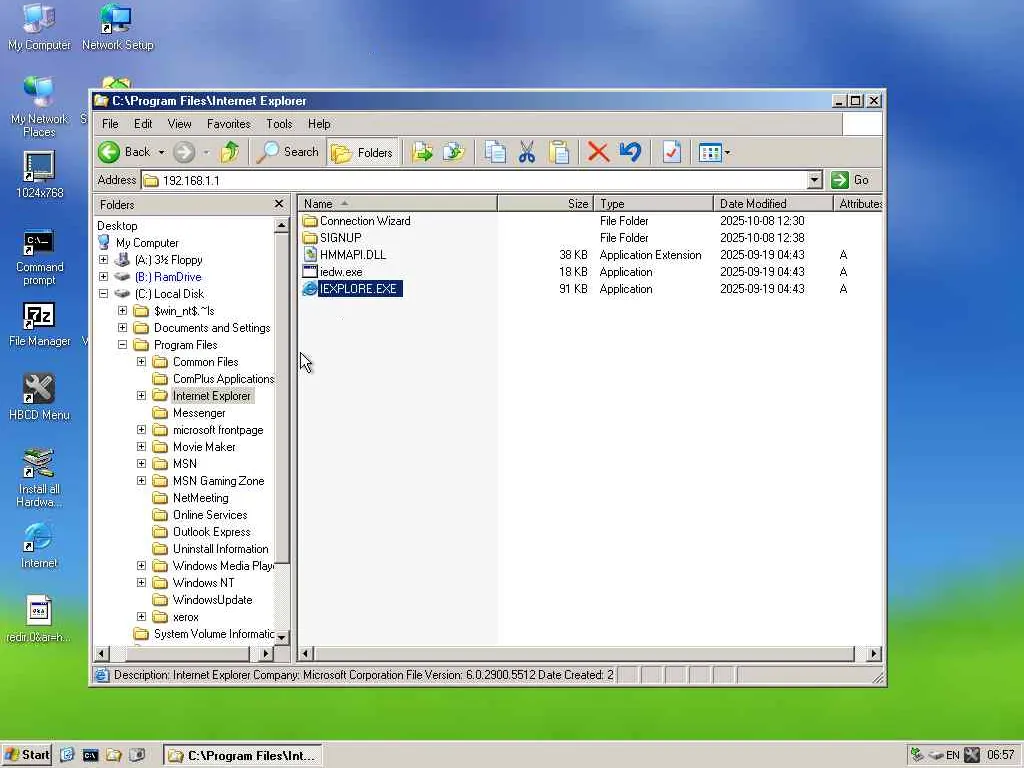Click the EN language tray indicator

pyautogui.click(x=952, y=756)
